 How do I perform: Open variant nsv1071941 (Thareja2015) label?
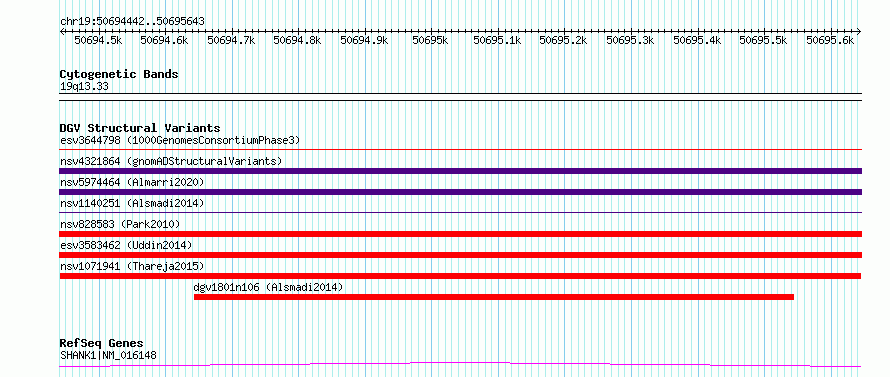coord(132,266)
